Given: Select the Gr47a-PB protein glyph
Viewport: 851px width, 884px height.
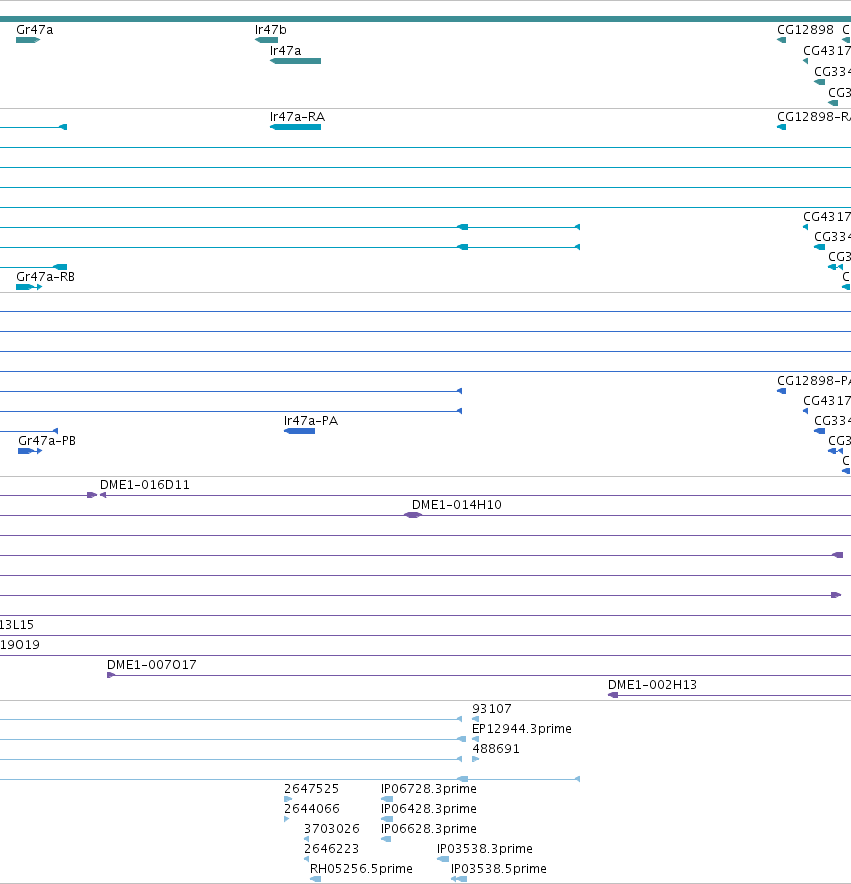Looking at the screenshot, I should (x=30, y=451).
